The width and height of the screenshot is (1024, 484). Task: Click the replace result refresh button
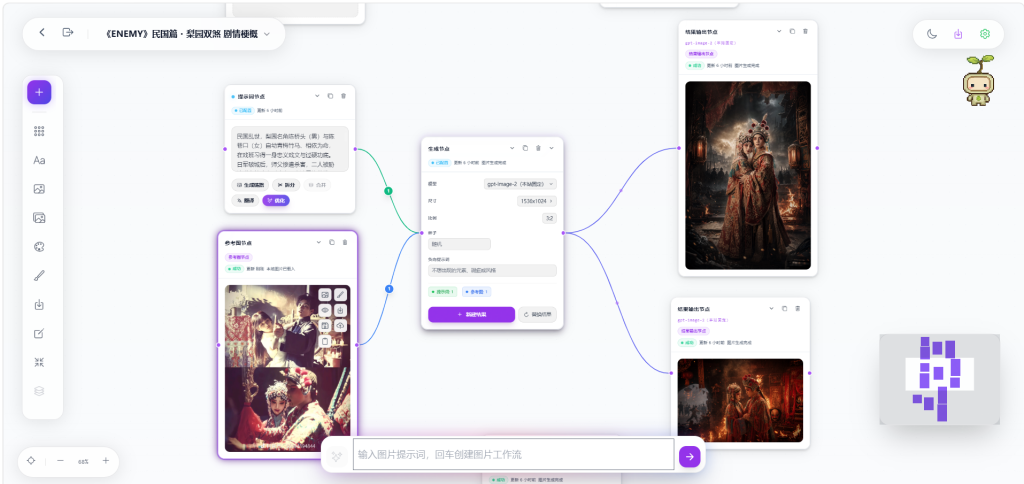click(x=537, y=315)
